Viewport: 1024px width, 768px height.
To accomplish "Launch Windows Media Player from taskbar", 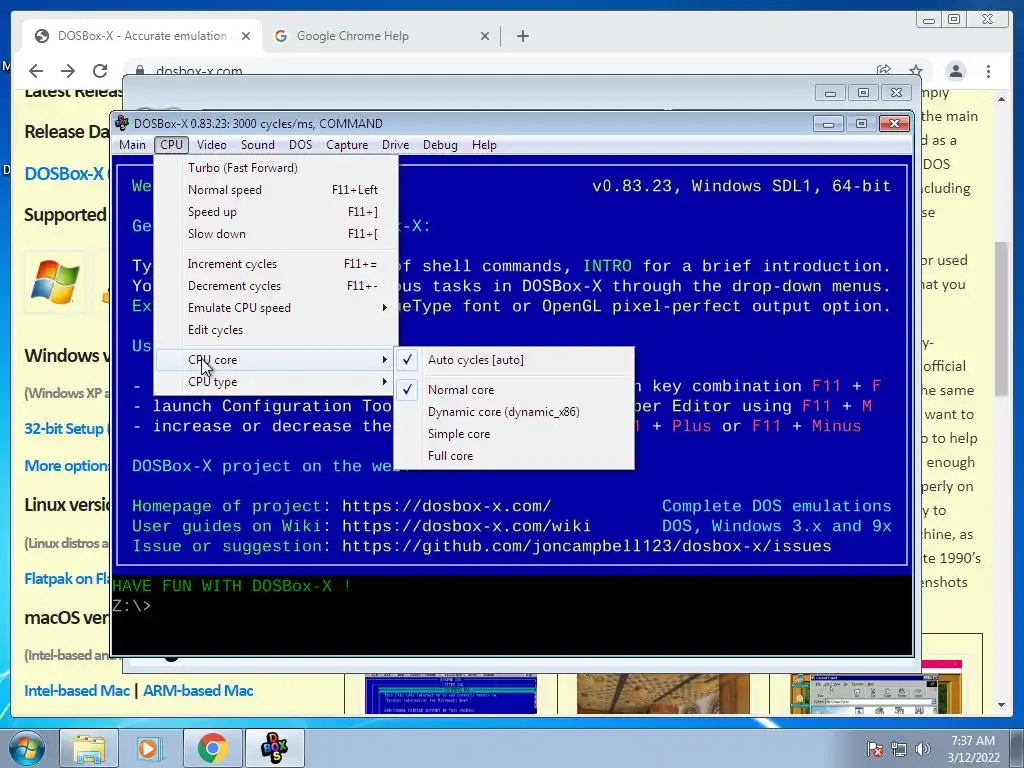I will (x=150, y=748).
